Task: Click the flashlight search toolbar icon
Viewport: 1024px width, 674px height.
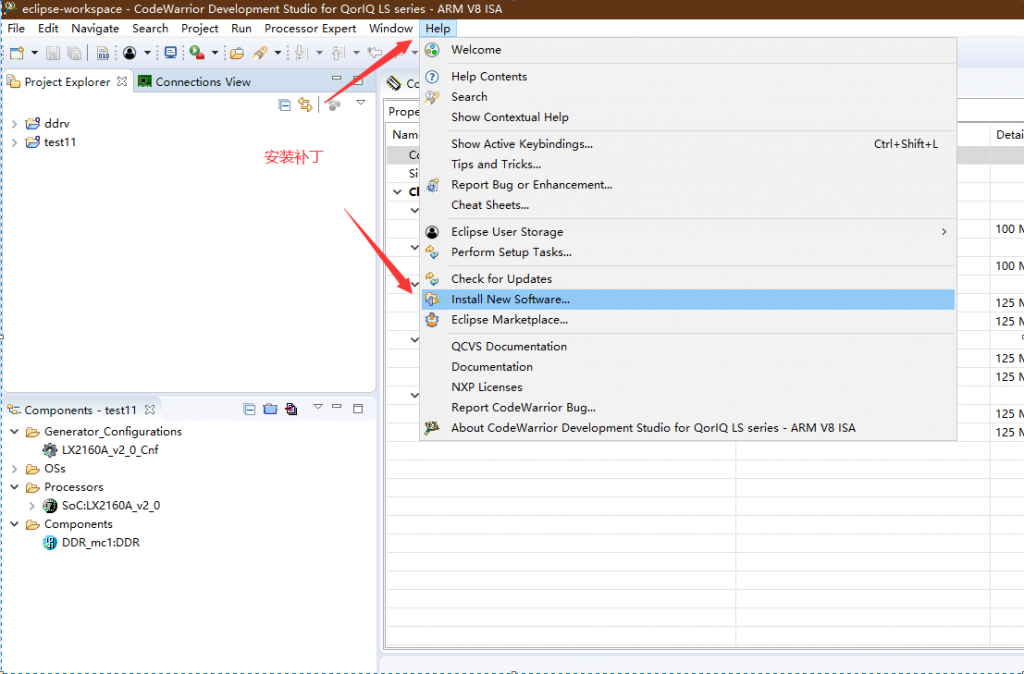Action: (x=261, y=53)
